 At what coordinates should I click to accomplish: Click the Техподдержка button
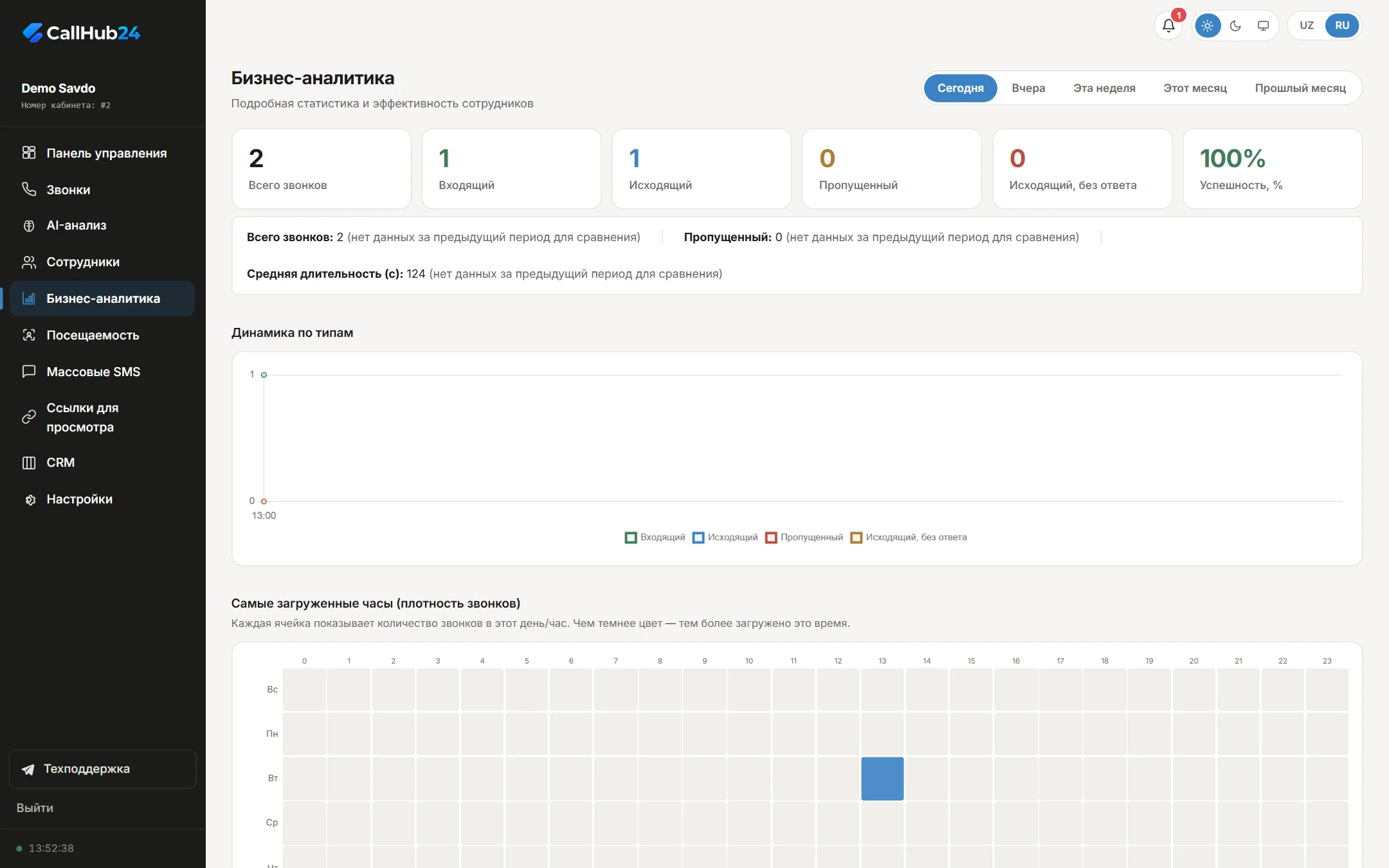(102, 769)
